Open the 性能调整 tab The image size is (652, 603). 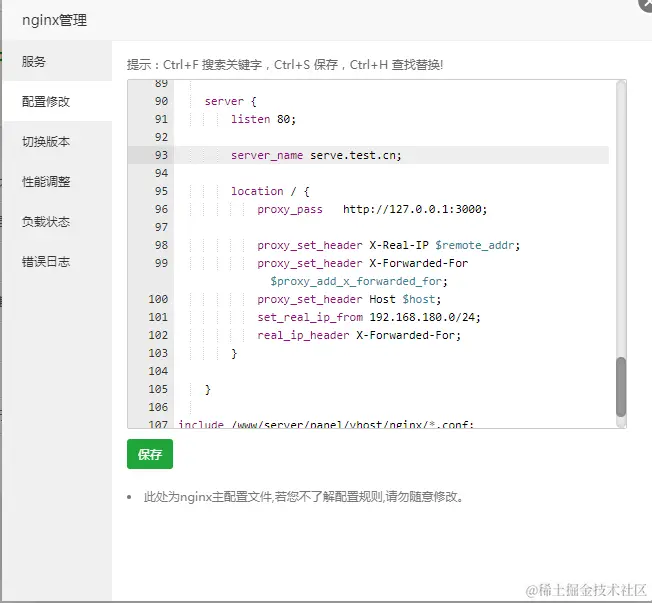coord(57,181)
